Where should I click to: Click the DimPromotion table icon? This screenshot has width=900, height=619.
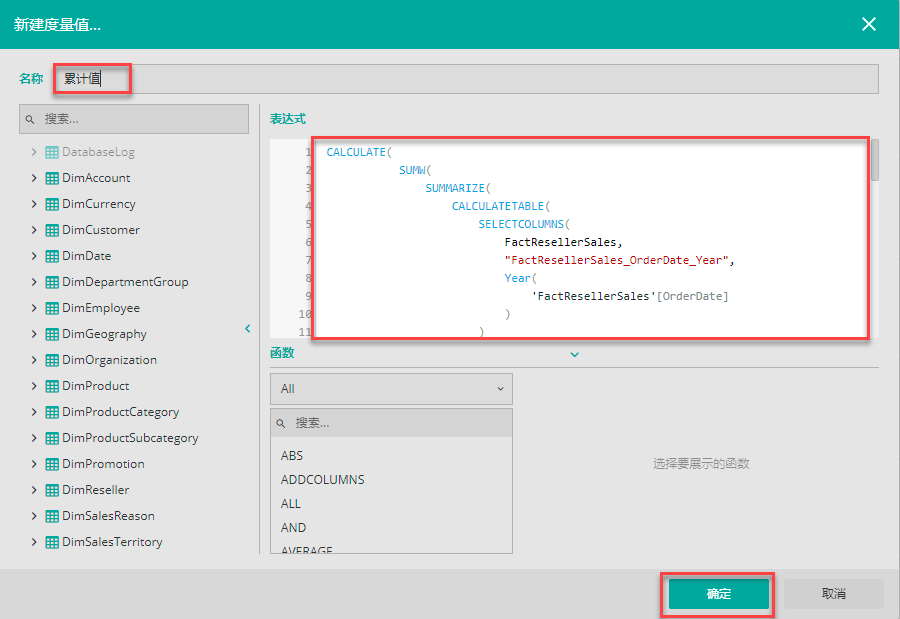tap(52, 464)
